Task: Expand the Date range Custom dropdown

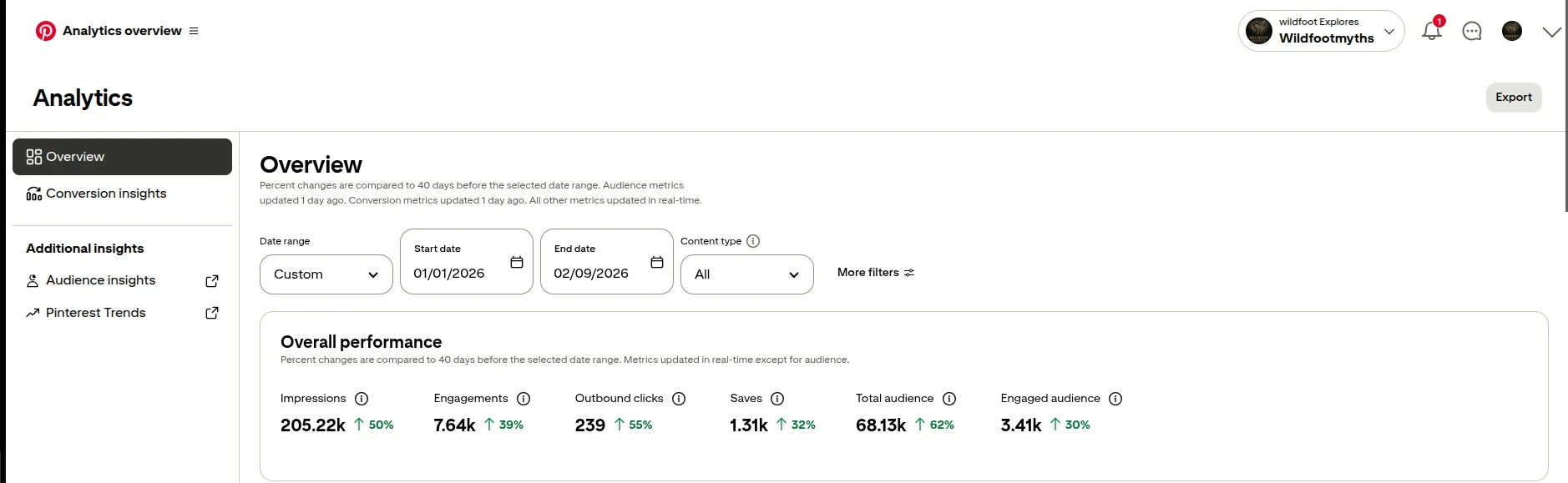Action: point(326,274)
